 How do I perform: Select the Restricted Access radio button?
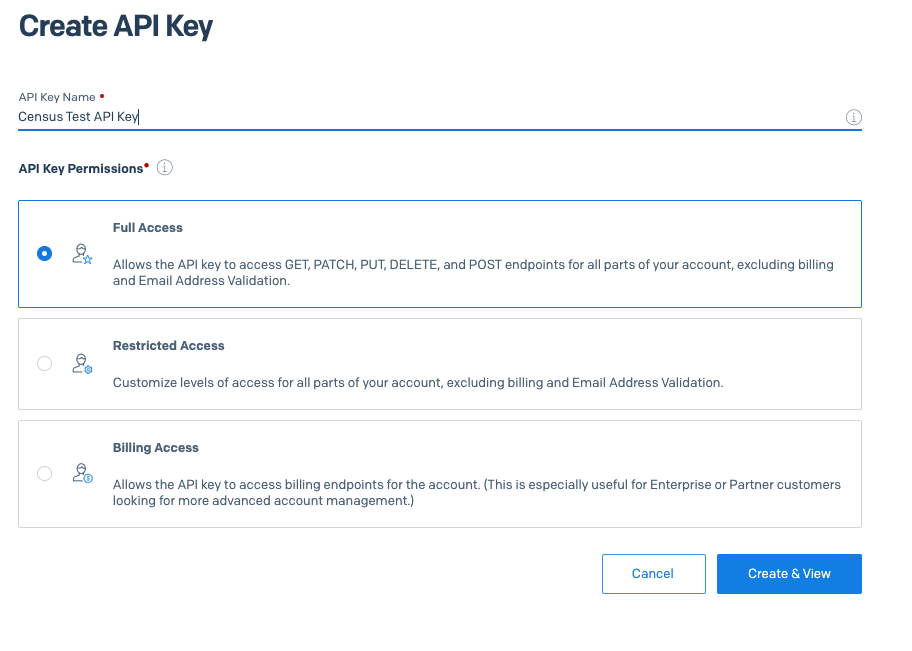click(x=44, y=364)
